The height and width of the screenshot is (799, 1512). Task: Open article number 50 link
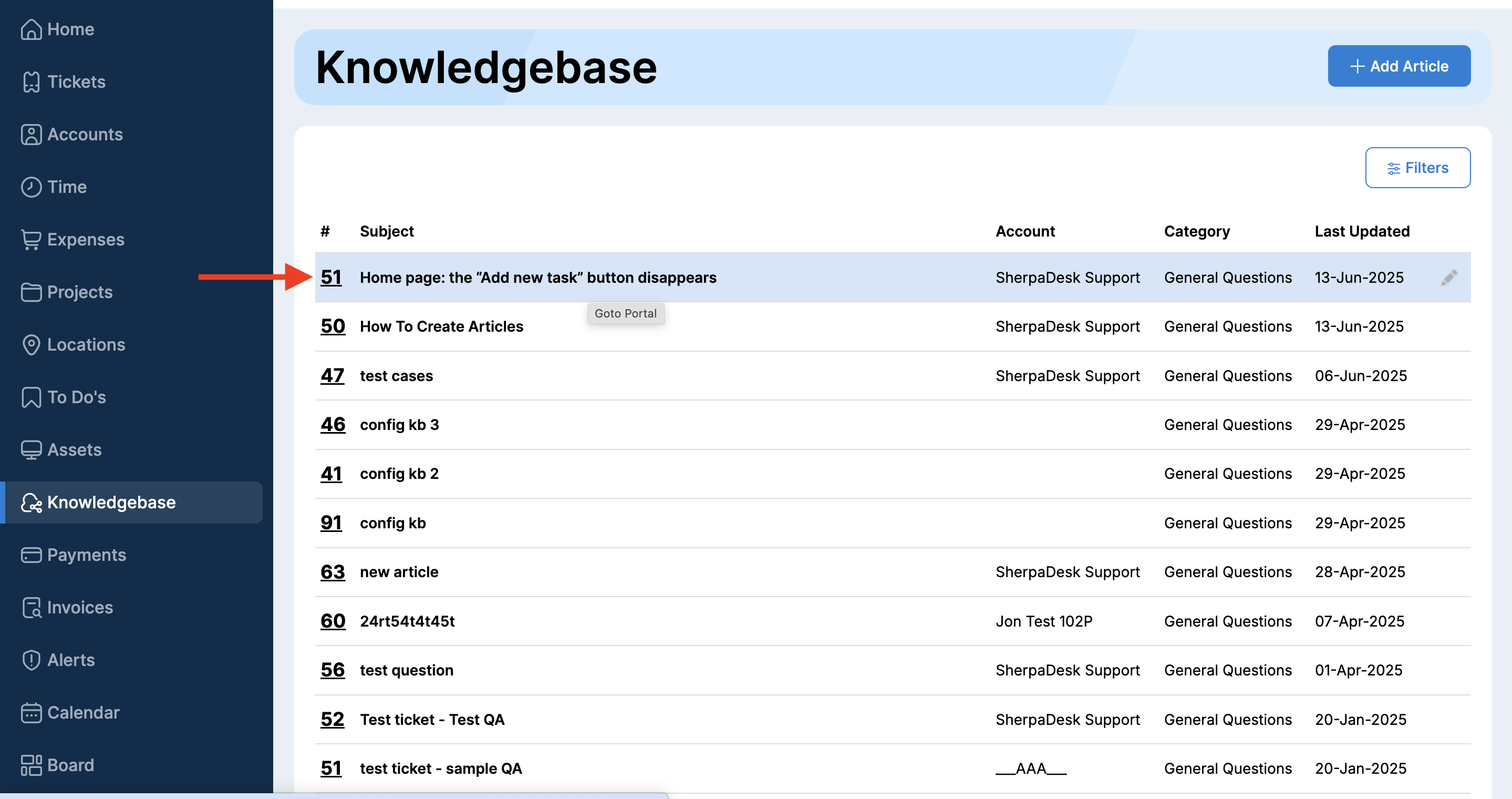[x=333, y=326]
